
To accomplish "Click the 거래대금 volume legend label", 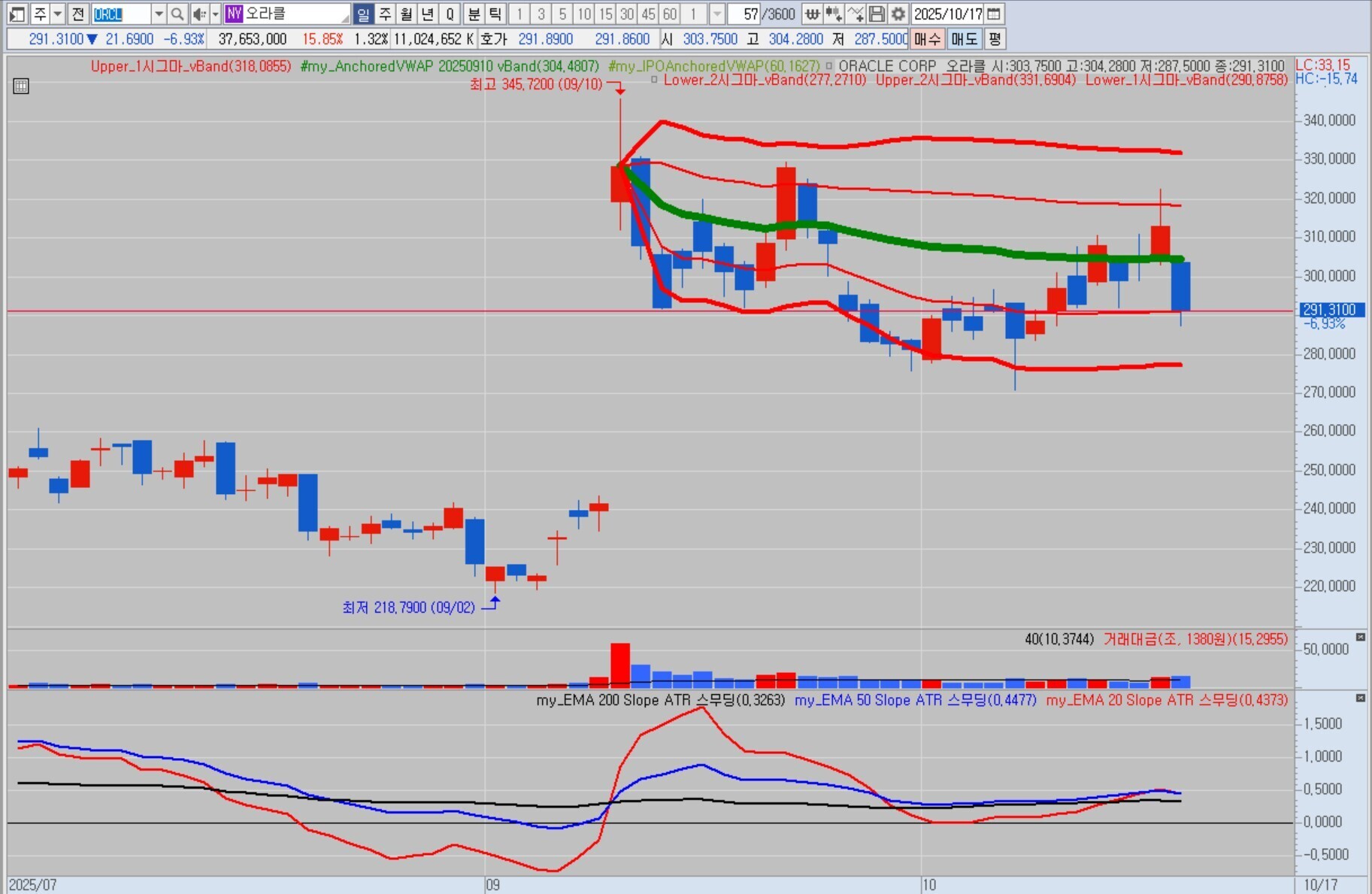I will pyautogui.click(x=1195, y=639).
